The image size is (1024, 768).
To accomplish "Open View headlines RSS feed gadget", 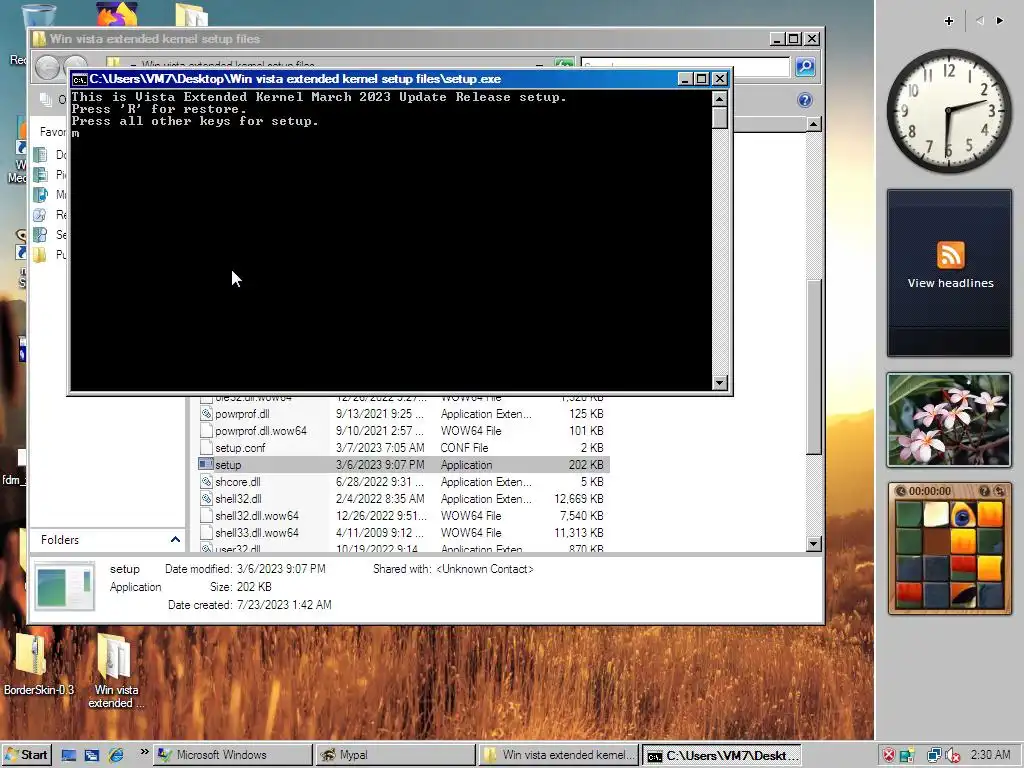I will [949, 273].
